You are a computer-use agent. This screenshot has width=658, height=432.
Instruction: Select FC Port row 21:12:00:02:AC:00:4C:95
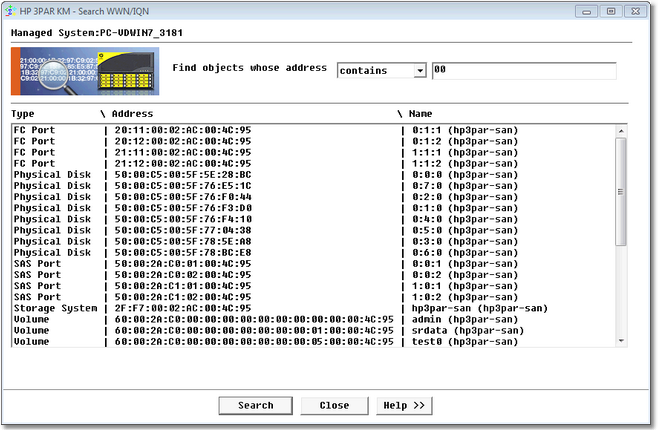coord(313,164)
